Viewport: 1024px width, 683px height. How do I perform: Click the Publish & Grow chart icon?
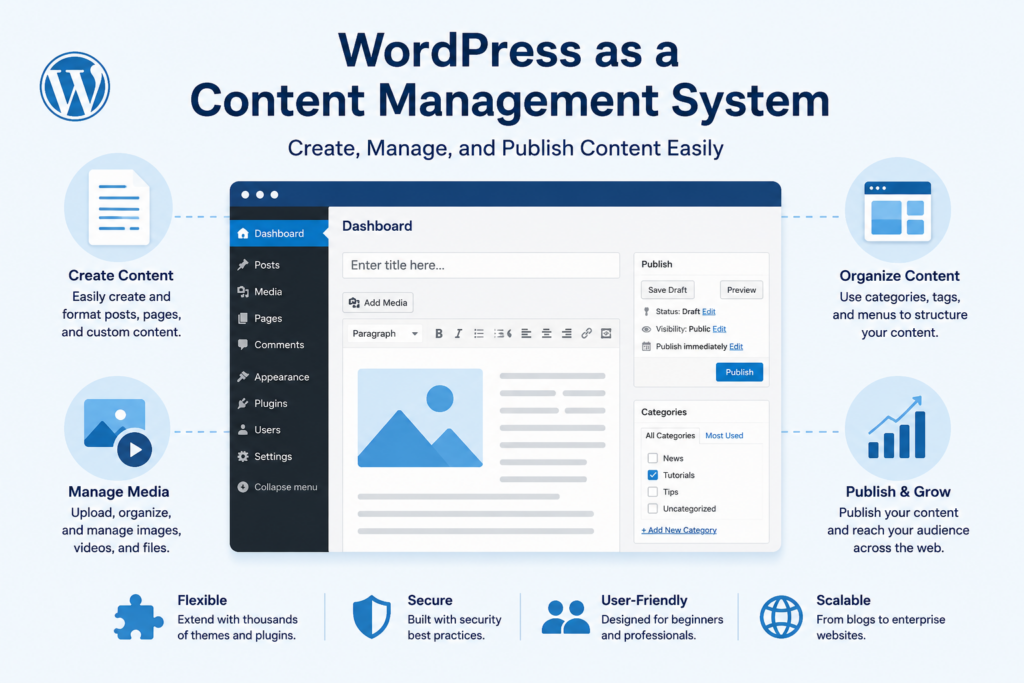click(897, 428)
